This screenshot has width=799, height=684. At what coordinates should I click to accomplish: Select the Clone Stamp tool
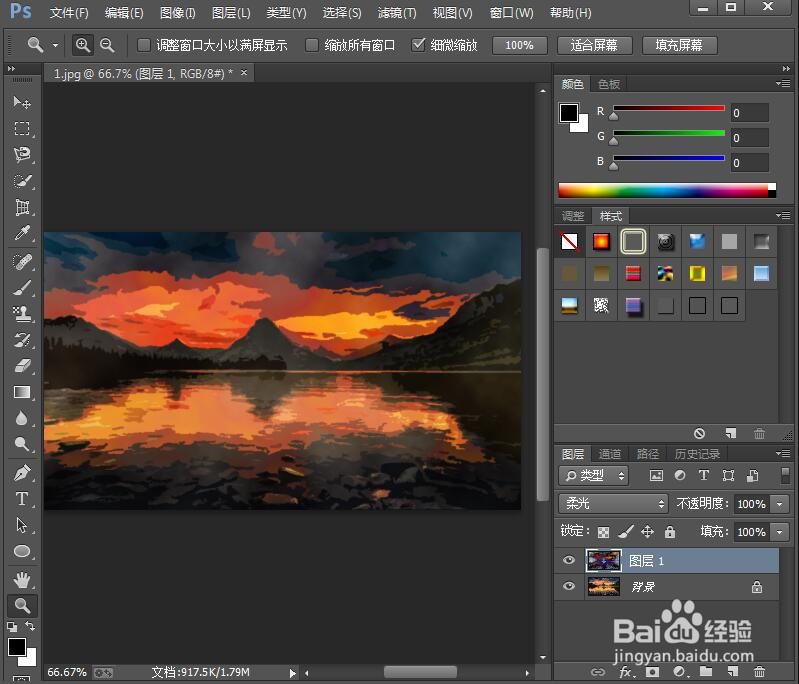pos(21,314)
